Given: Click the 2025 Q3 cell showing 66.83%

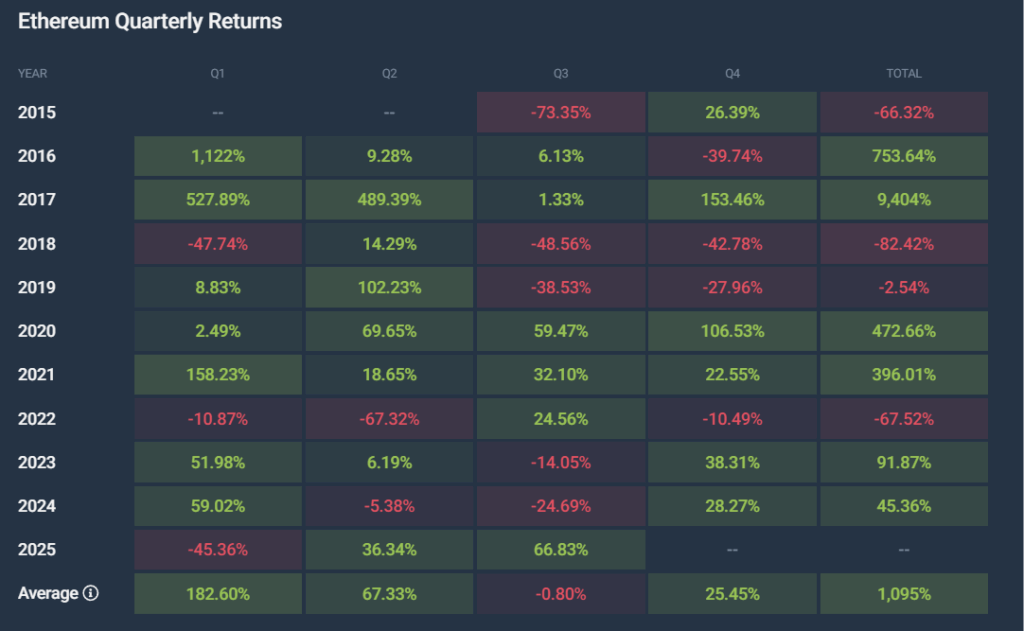Looking at the screenshot, I should pyautogui.click(x=561, y=550).
